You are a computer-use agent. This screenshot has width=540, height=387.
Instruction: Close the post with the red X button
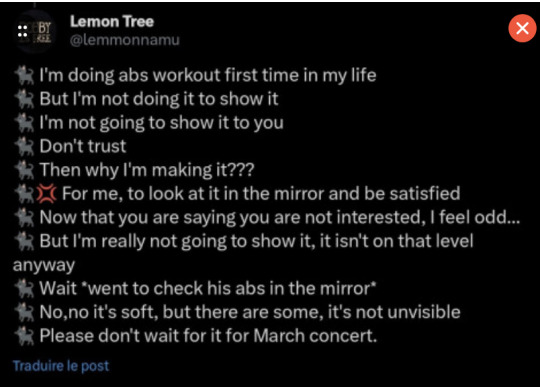pos(522,28)
